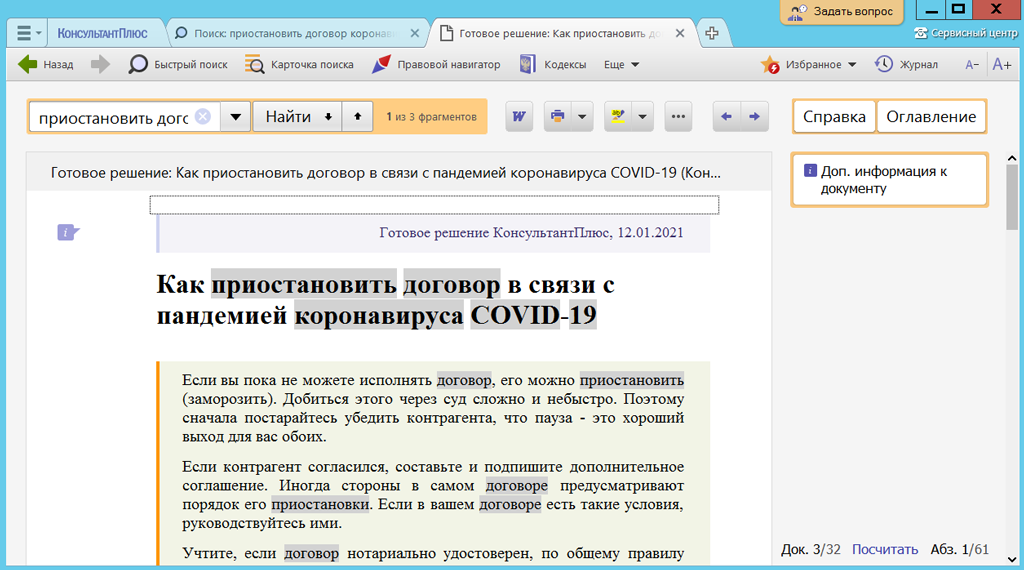Decrease font size with A-
The width and height of the screenshot is (1024, 570).
tap(972, 65)
